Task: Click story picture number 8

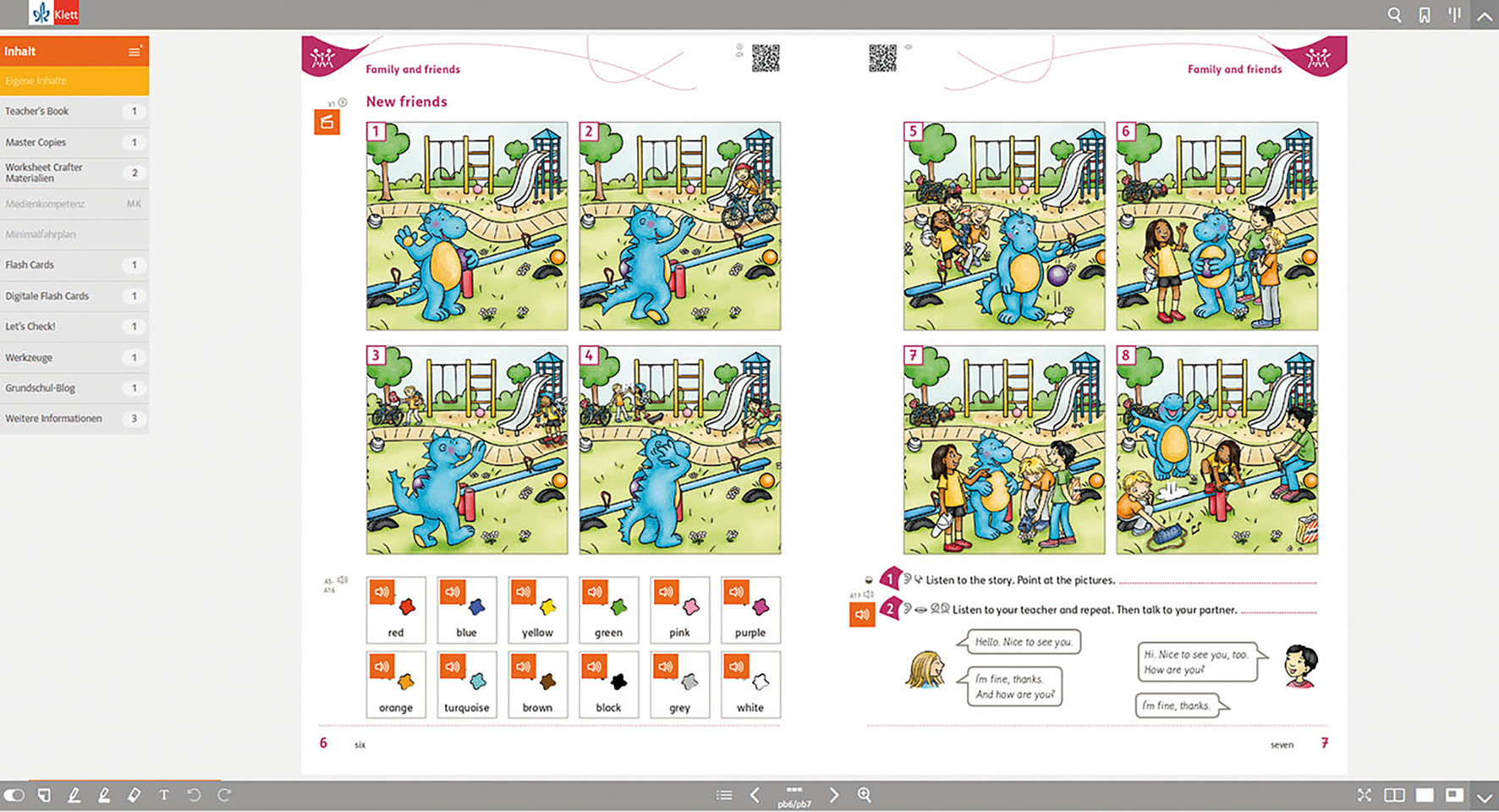Action: pyautogui.click(x=1217, y=450)
